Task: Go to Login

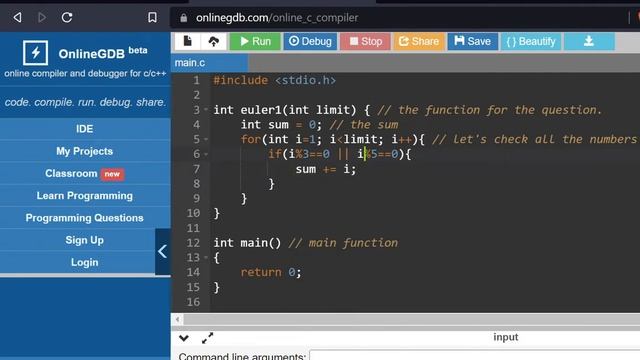Action: click(84, 262)
